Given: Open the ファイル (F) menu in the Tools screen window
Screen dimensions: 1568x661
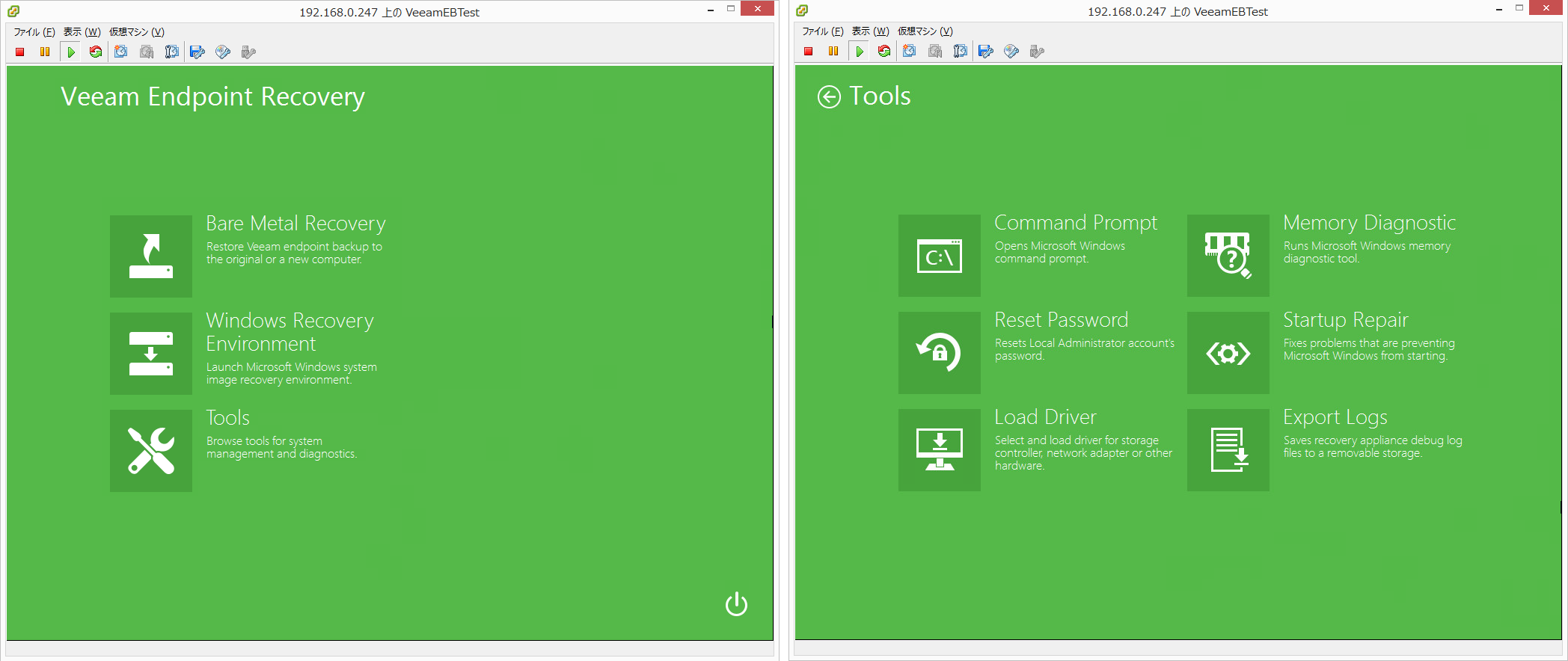Looking at the screenshot, I should [x=823, y=31].
